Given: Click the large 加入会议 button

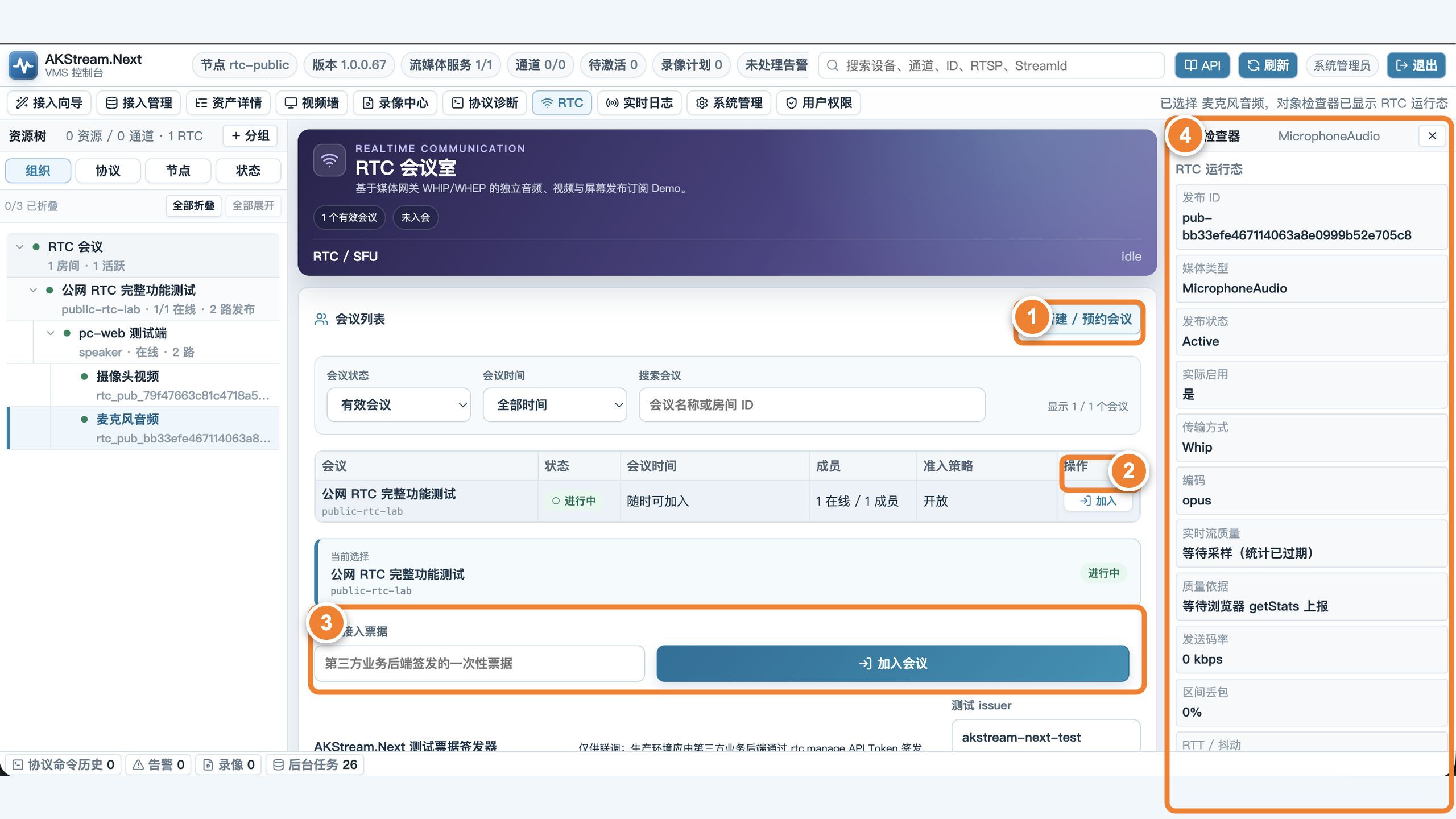Looking at the screenshot, I should (892, 664).
